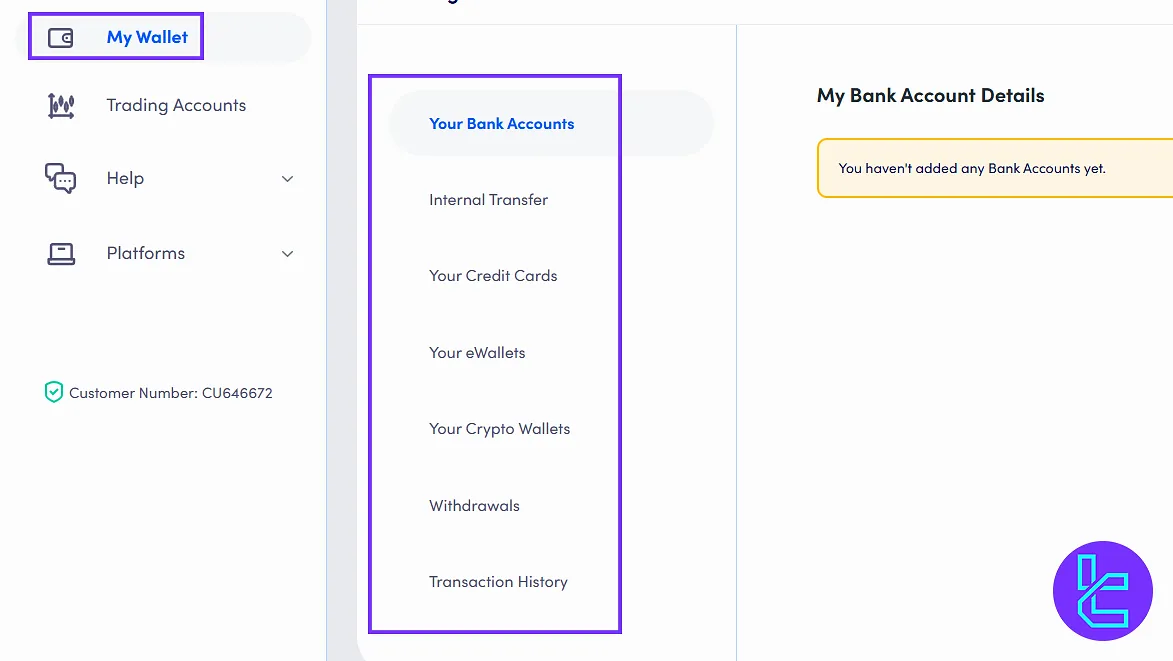Screen dimensions: 1173x661
Task: Click the green verified shield icon
Action: (54, 393)
